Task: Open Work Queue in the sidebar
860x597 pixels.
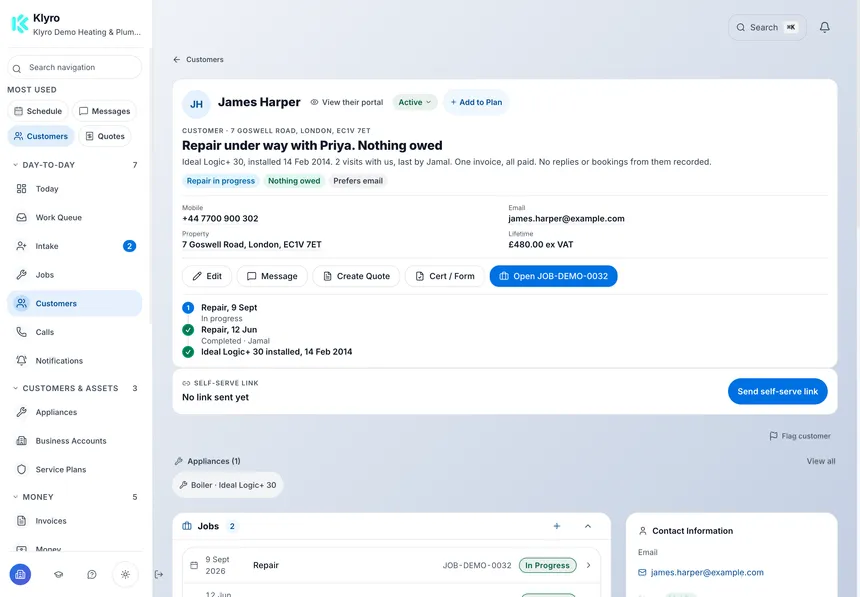Action: click(x=75, y=217)
